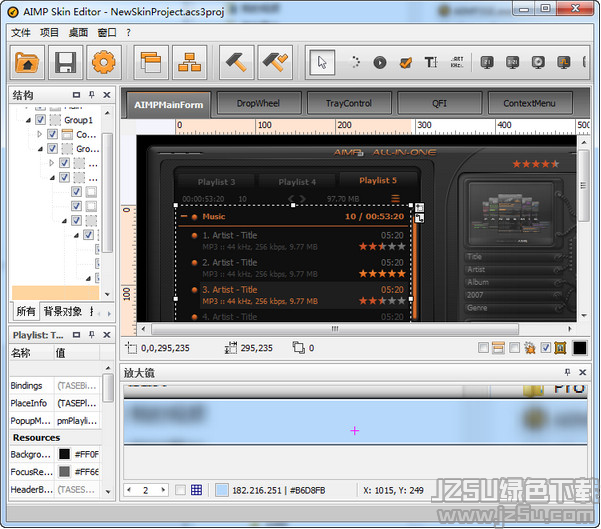This screenshot has width=601, height=529.
Task: Increase magnifier zoom with right arrow
Action: coord(163,490)
